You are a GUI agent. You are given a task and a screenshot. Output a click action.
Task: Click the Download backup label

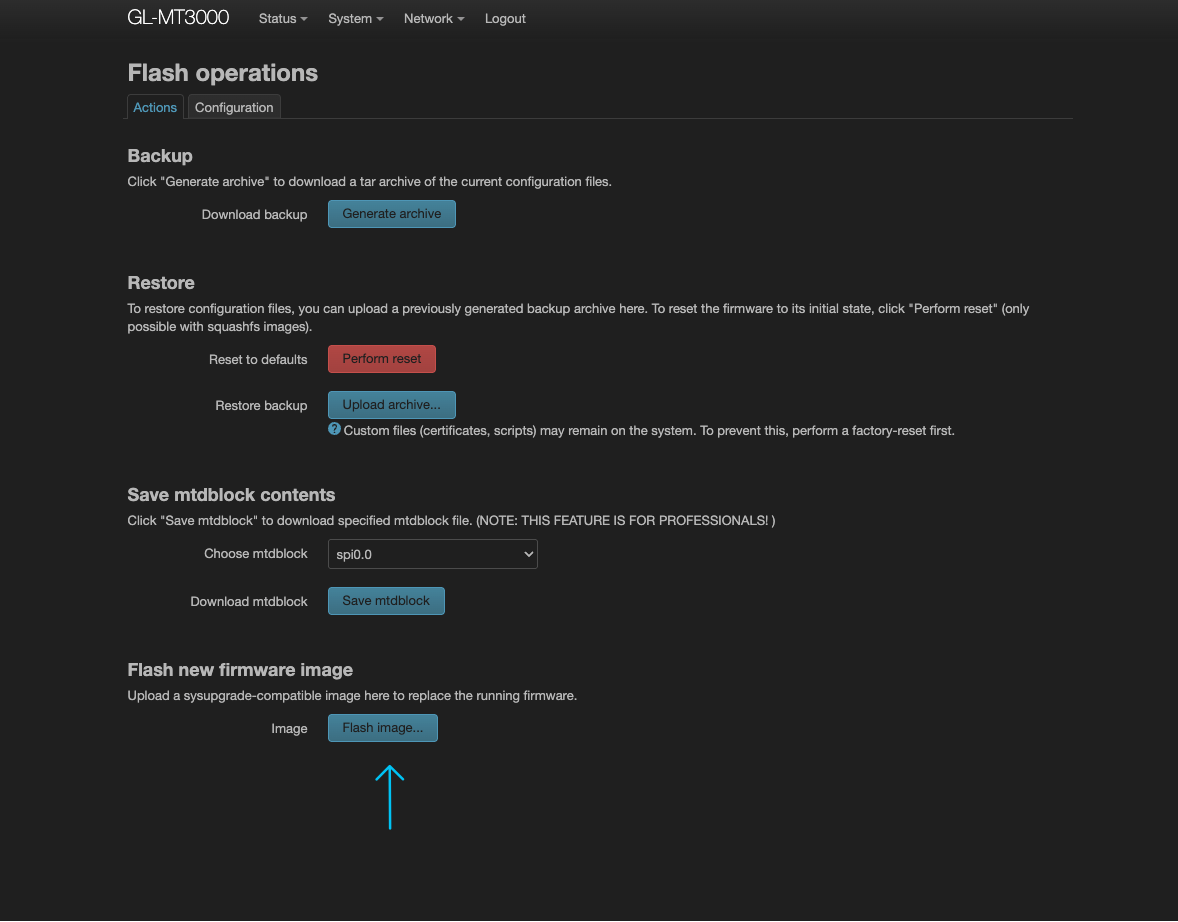(x=254, y=215)
